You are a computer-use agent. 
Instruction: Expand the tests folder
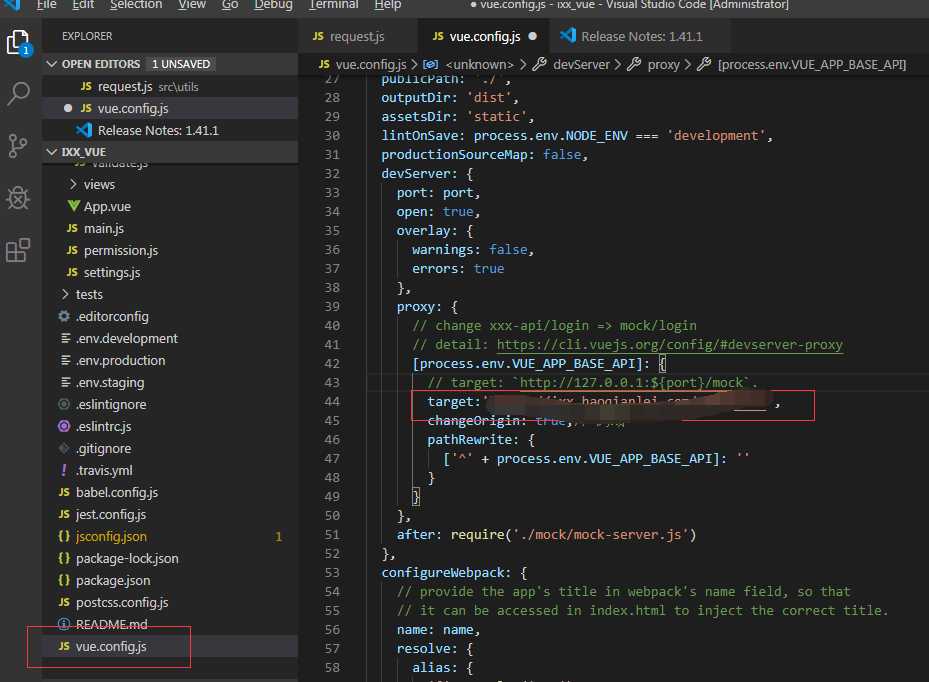(65, 294)
